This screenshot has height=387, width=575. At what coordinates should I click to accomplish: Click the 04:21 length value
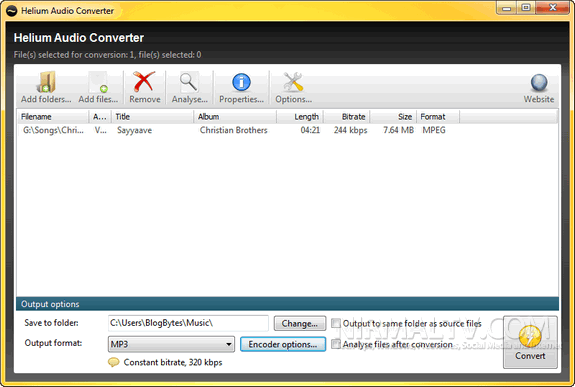310,130
